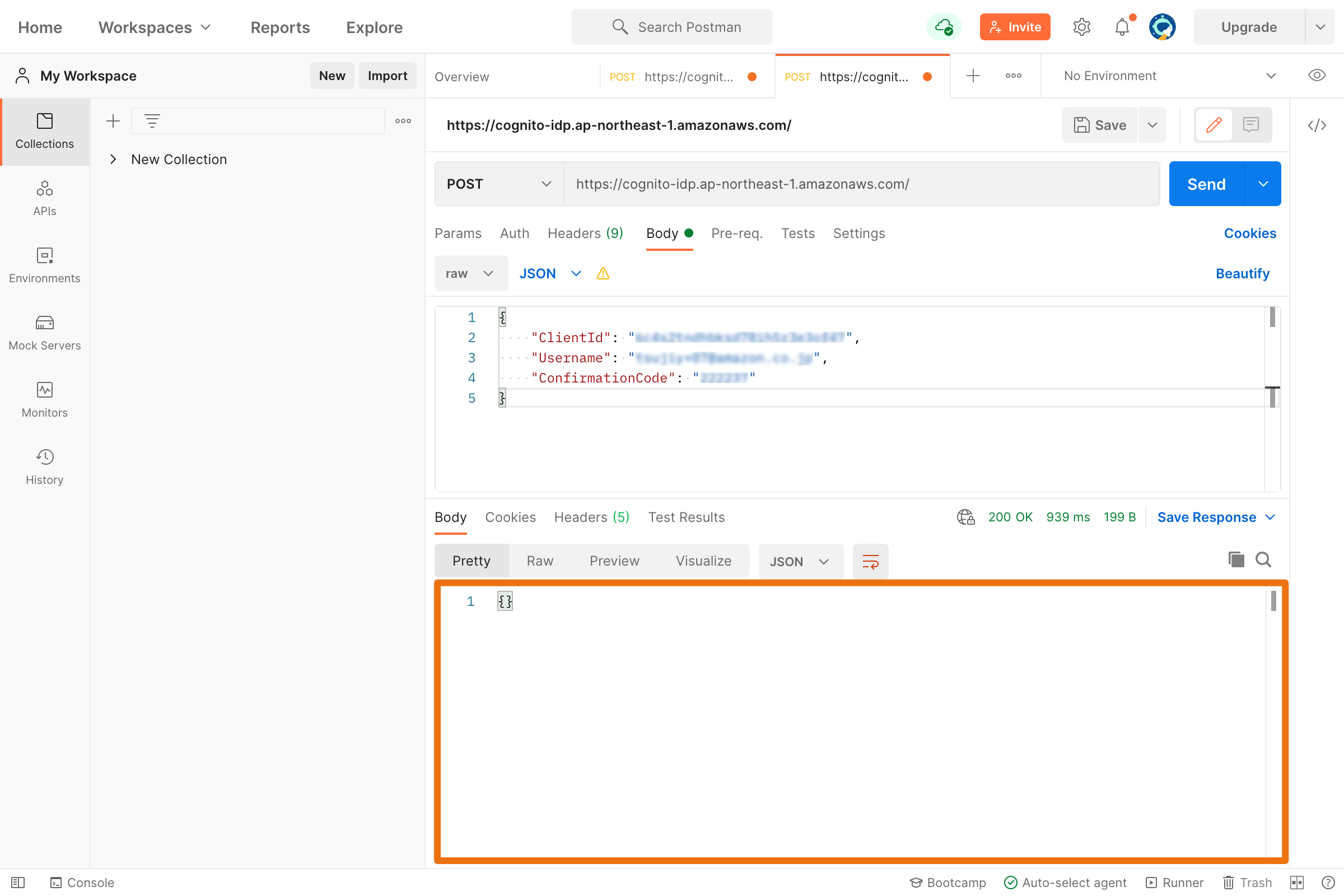The height and width of the screenshot is (896, 1344).
Task: Toggle line wrap in response
Action: click(870, 562)
